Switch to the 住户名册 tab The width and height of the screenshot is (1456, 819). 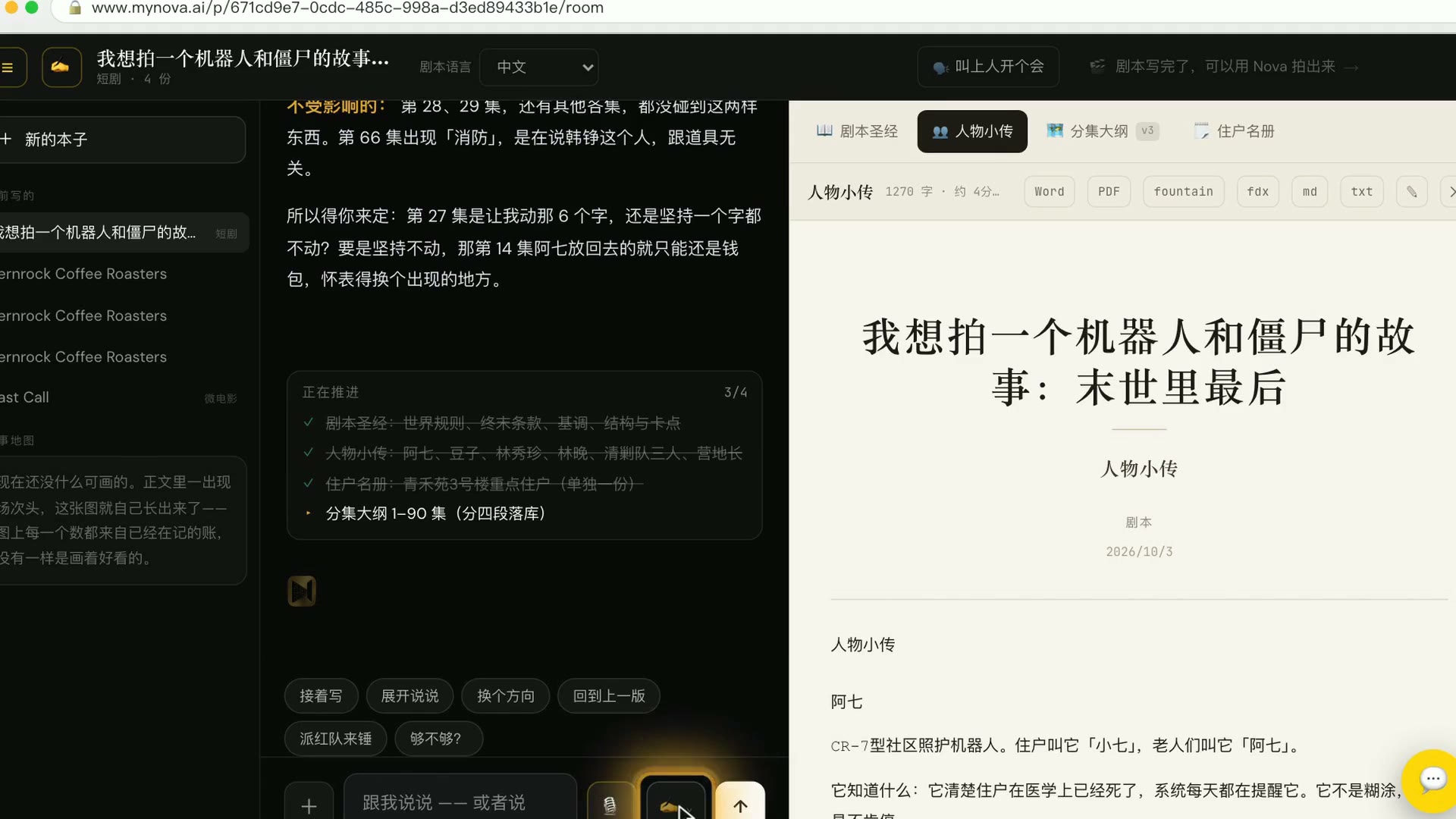point(1234,131)
